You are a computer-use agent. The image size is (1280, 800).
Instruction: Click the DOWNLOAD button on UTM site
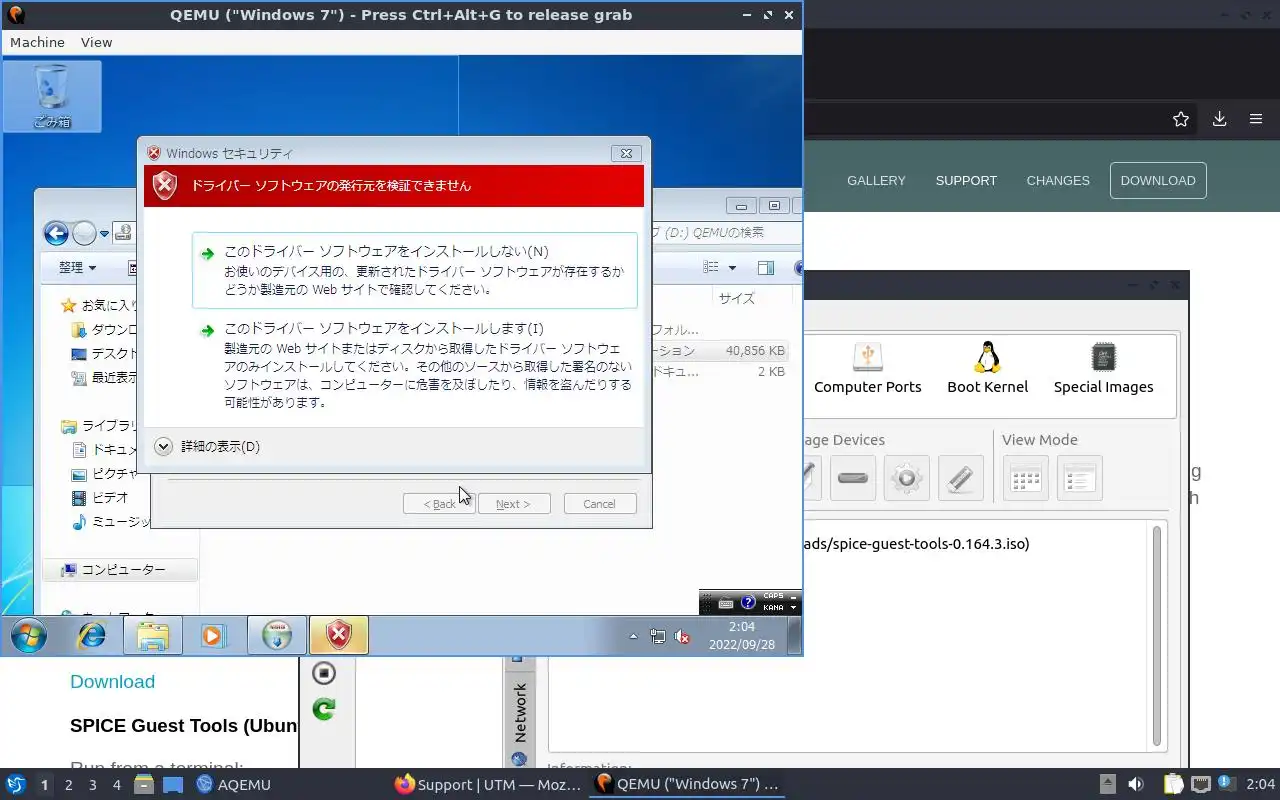tap(1158, 181)
